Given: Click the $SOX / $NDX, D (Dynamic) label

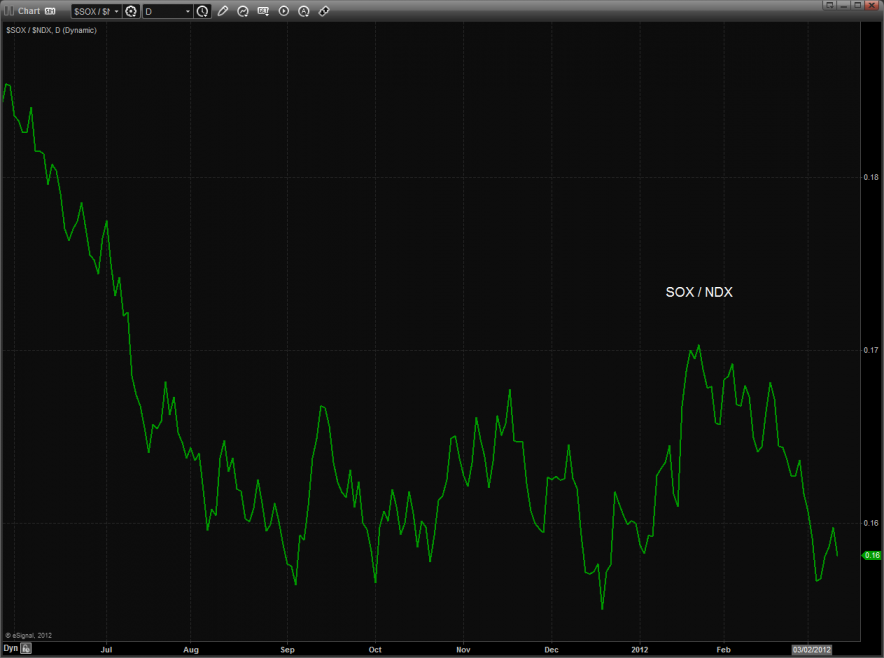Looking at the screenshot, I should tap(50, 30).
